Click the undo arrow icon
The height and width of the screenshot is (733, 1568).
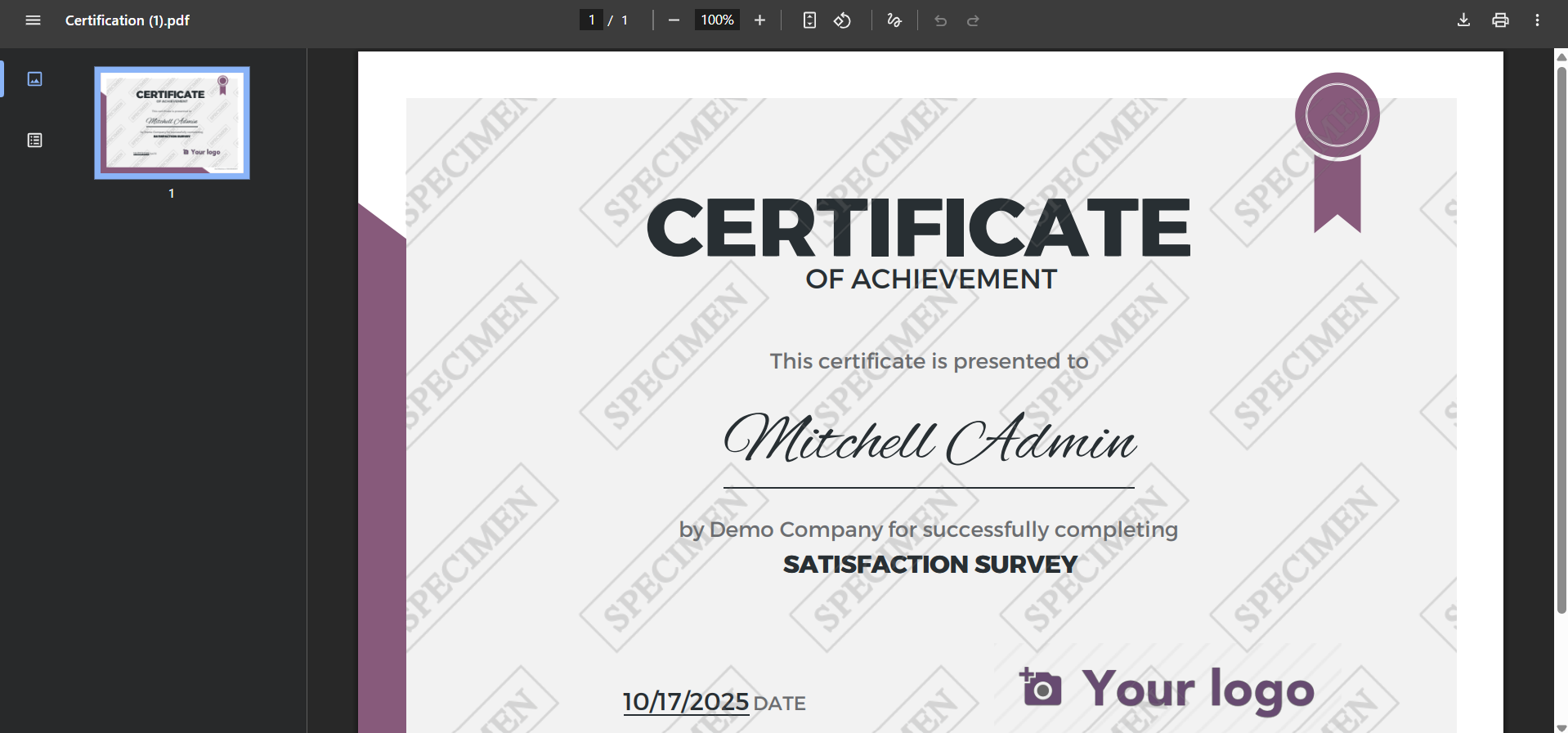(x=940, y=20)
